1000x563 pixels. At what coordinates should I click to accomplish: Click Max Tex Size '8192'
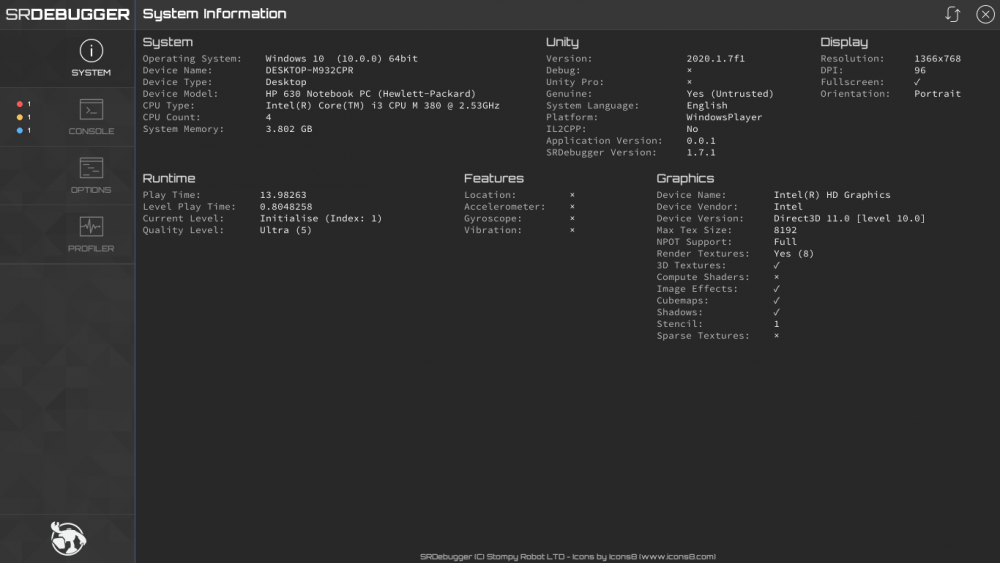[785, 230]
